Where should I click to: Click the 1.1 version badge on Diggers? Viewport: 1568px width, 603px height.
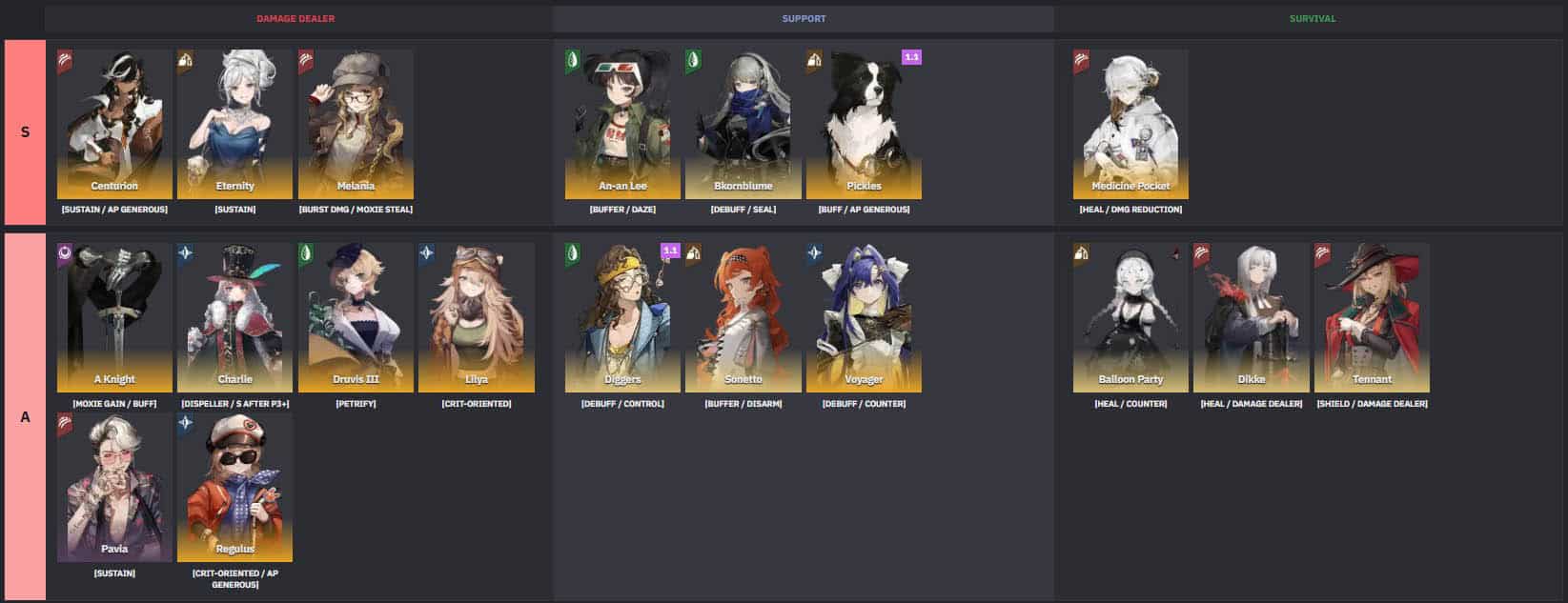coord(670,251)
